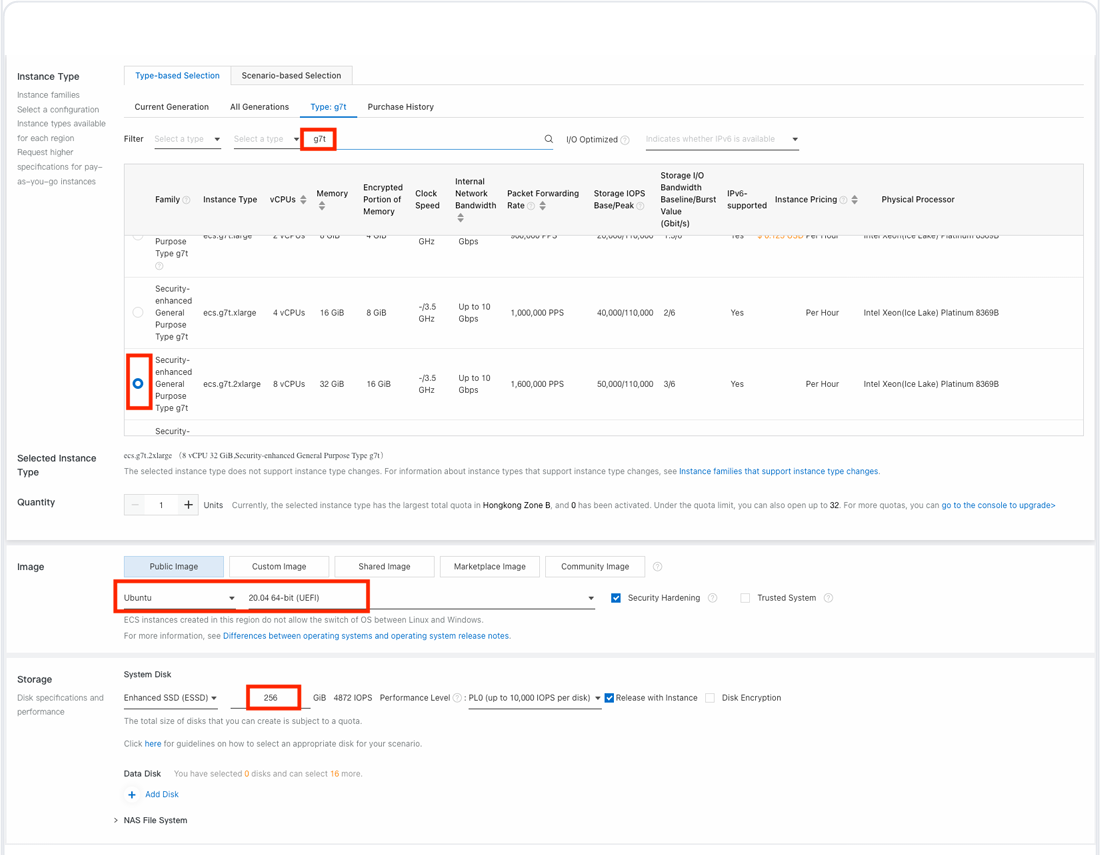Viewport: 1102px width, 855px height.
Task: Open the Enhanced SSD (ESSD) disk type dropdown
Action: pyautogui.click(x=170, y=698)
